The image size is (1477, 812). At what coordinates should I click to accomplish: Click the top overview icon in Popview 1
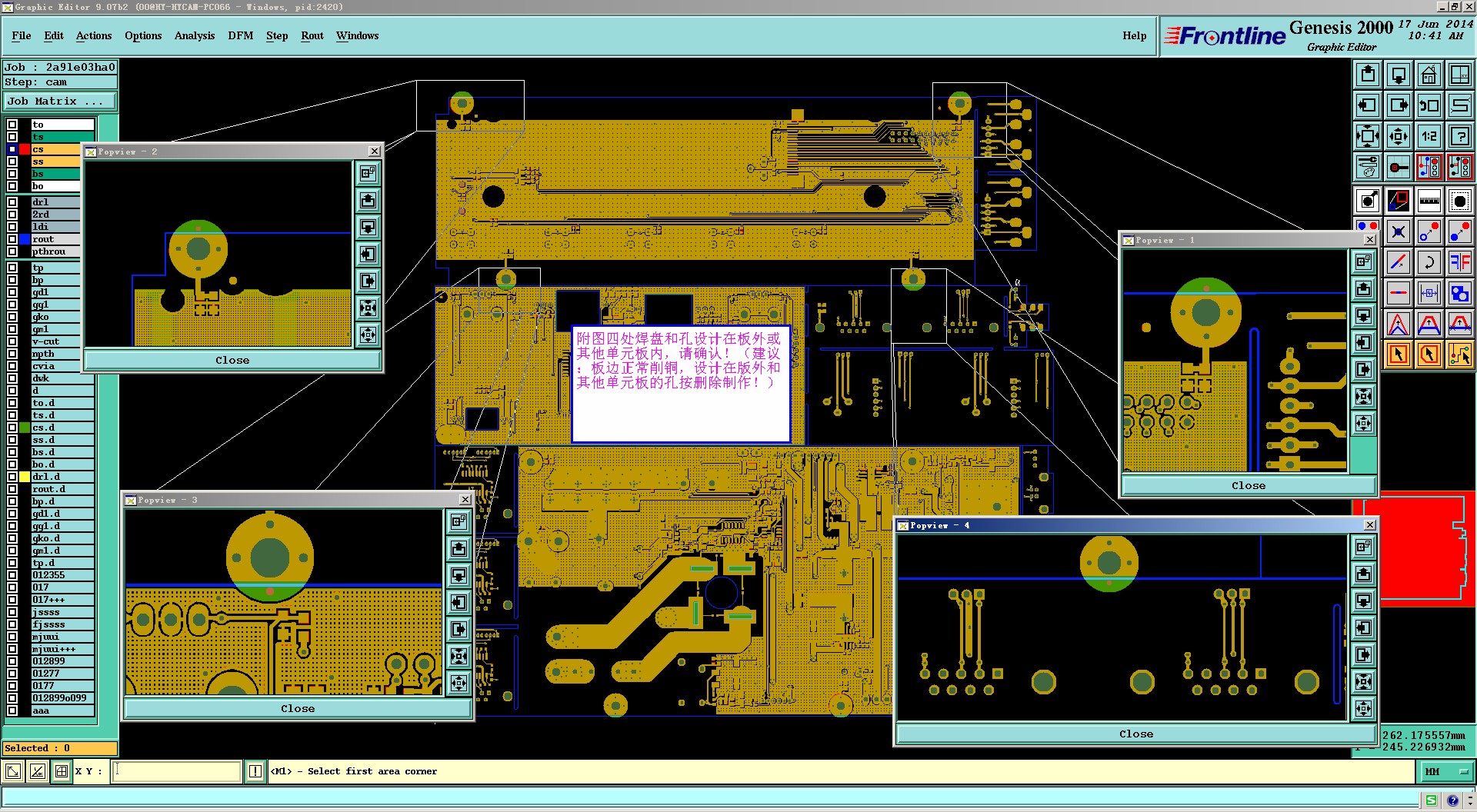1364,262
